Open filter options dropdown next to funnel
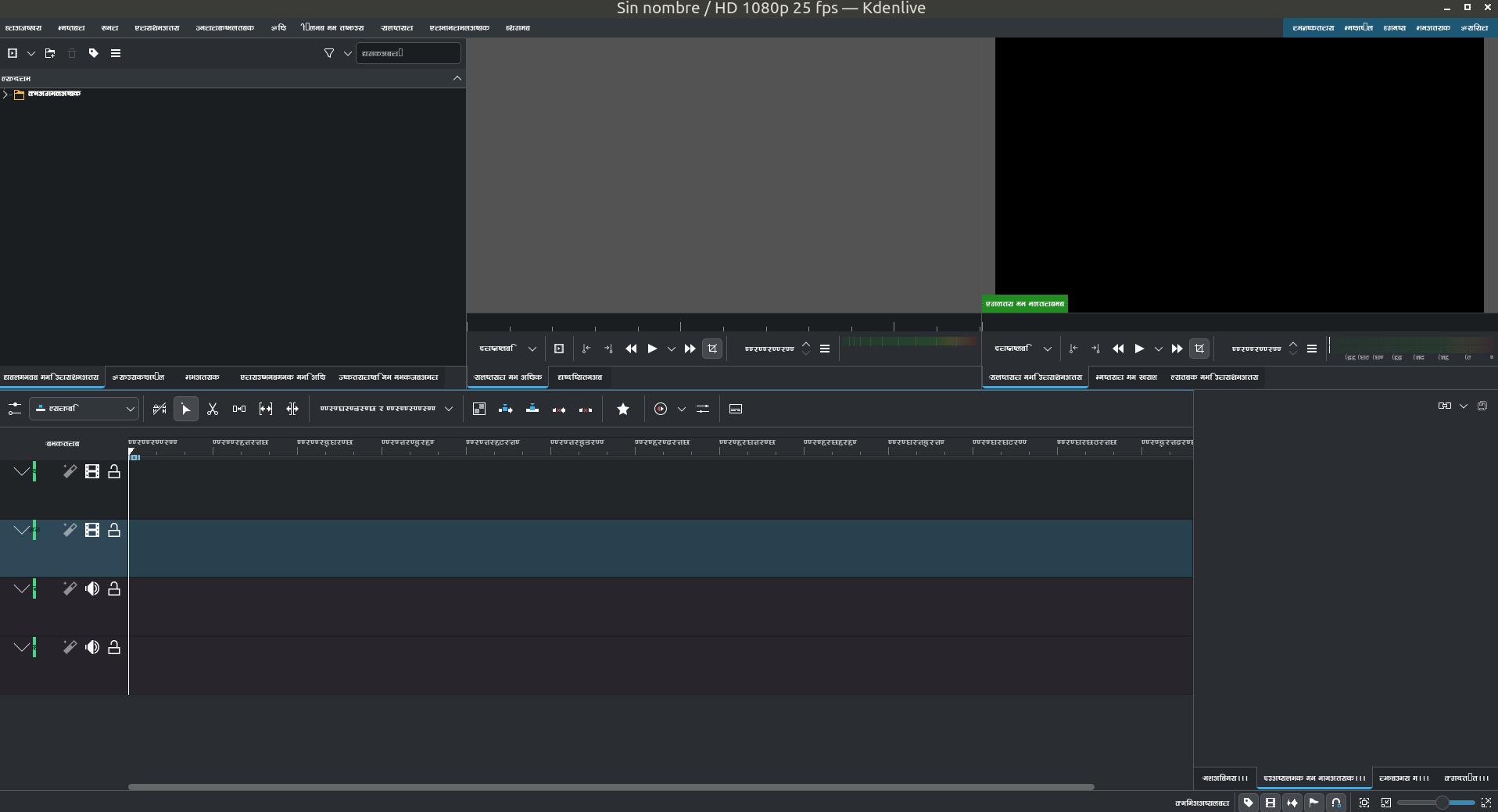Viewport: 1498px width, 812px height. pos(348,53)
